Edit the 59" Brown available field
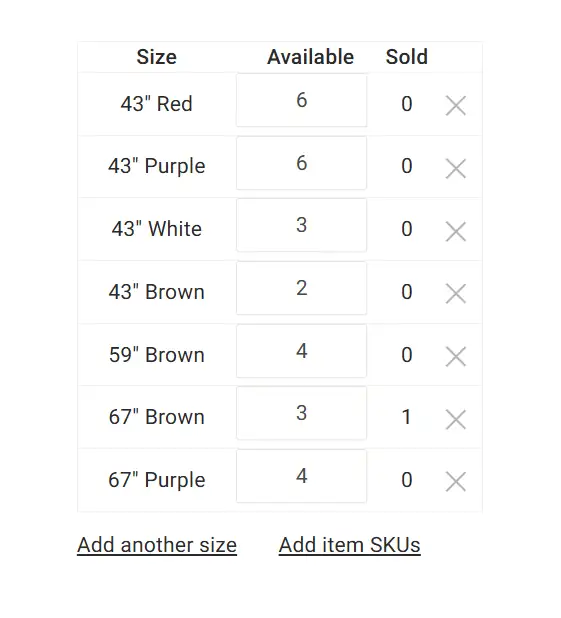This screenshot has width=561, height=618. [302, 351]
